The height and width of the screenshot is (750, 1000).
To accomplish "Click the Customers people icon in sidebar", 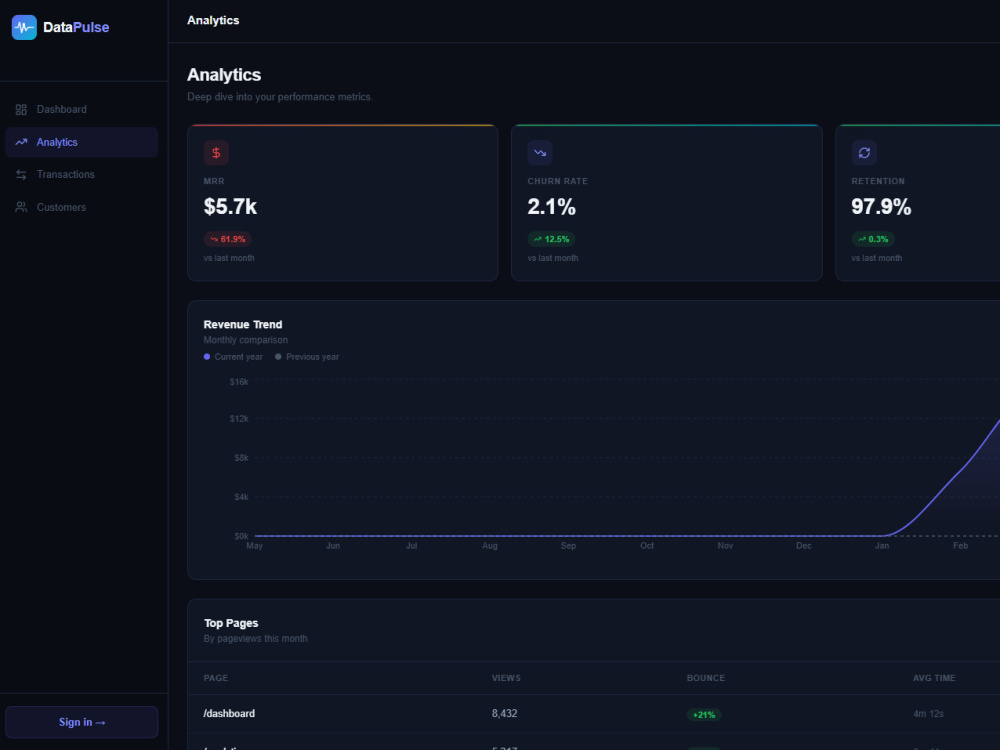I will point(21,207).
